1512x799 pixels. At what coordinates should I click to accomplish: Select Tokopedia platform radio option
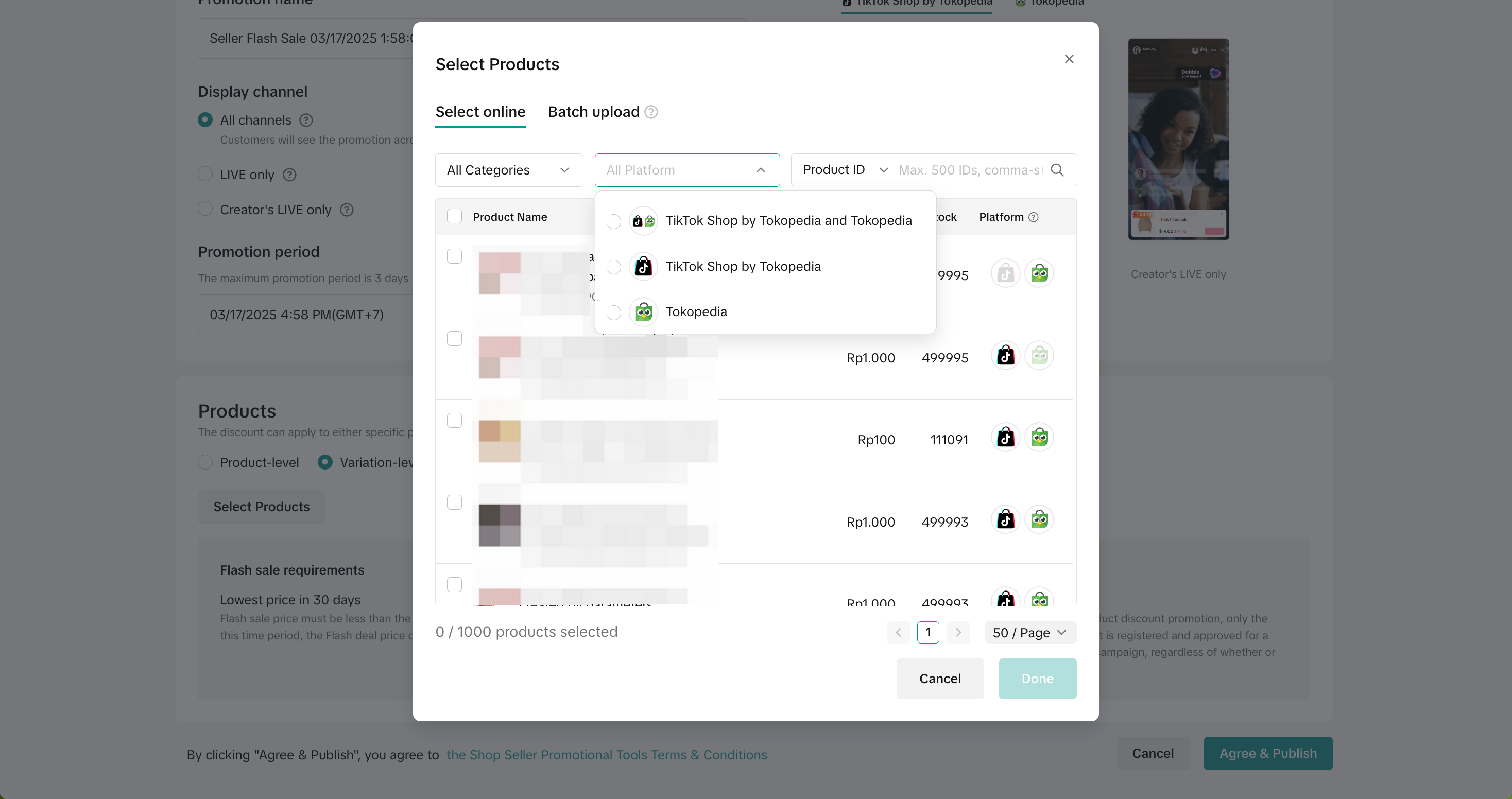tap(614, 312)
